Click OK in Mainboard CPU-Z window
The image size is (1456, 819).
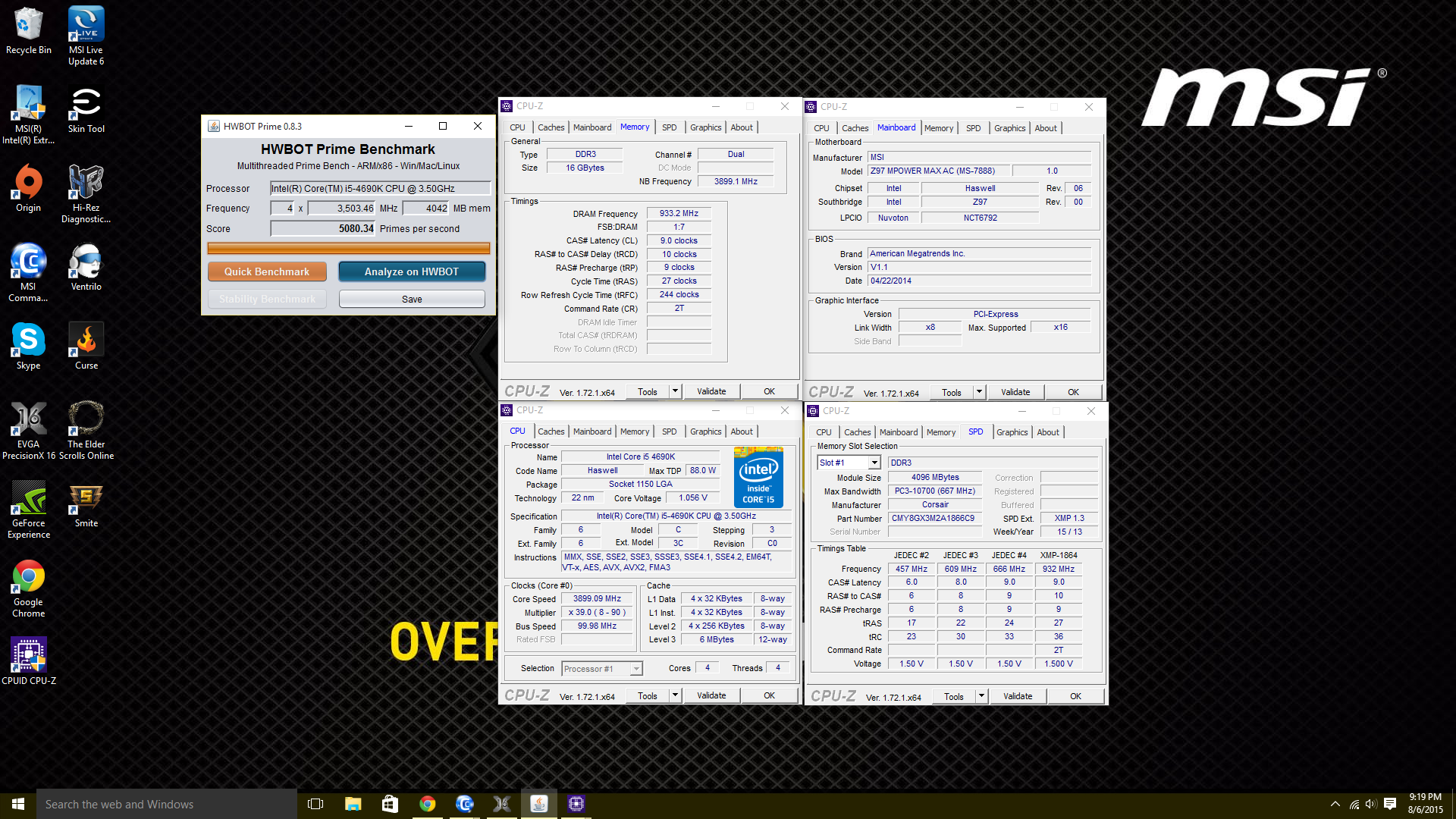(x=1073, y=392)
